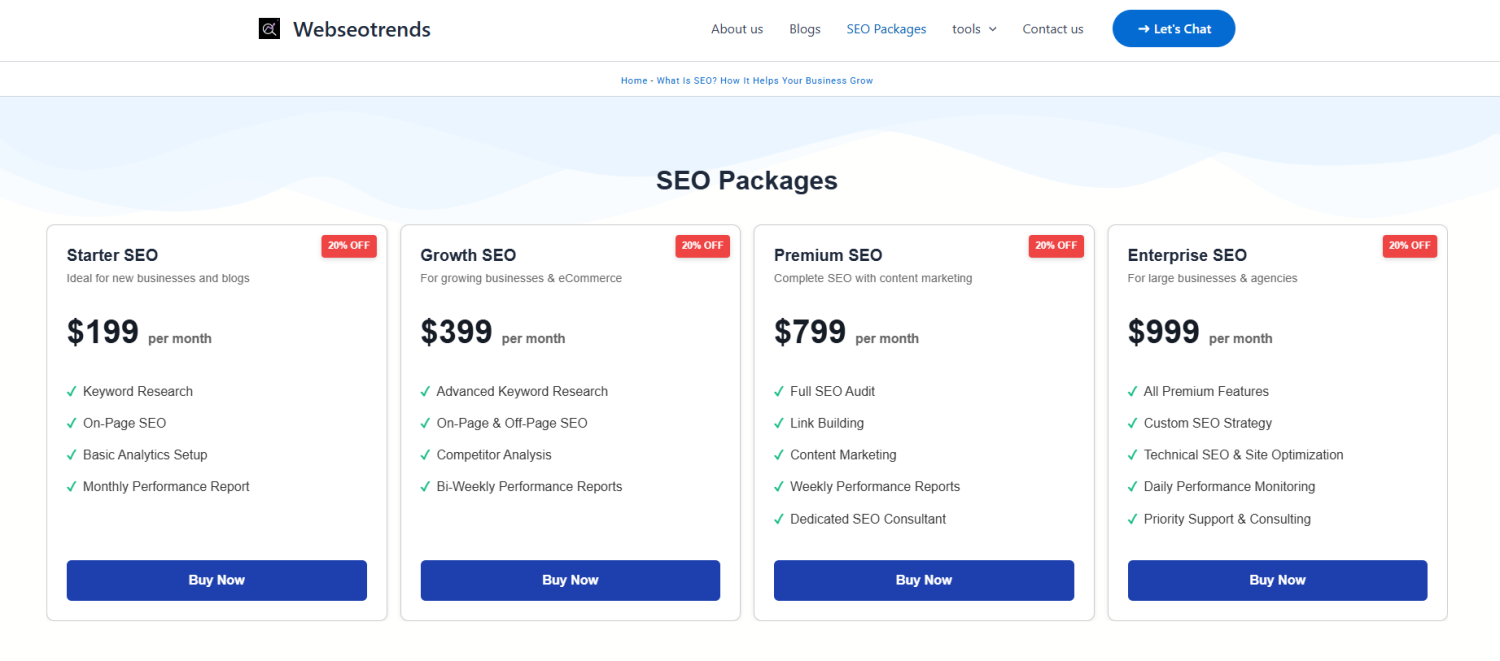Click the 20% OFF badge on Premium SEO

[1056, 246]
